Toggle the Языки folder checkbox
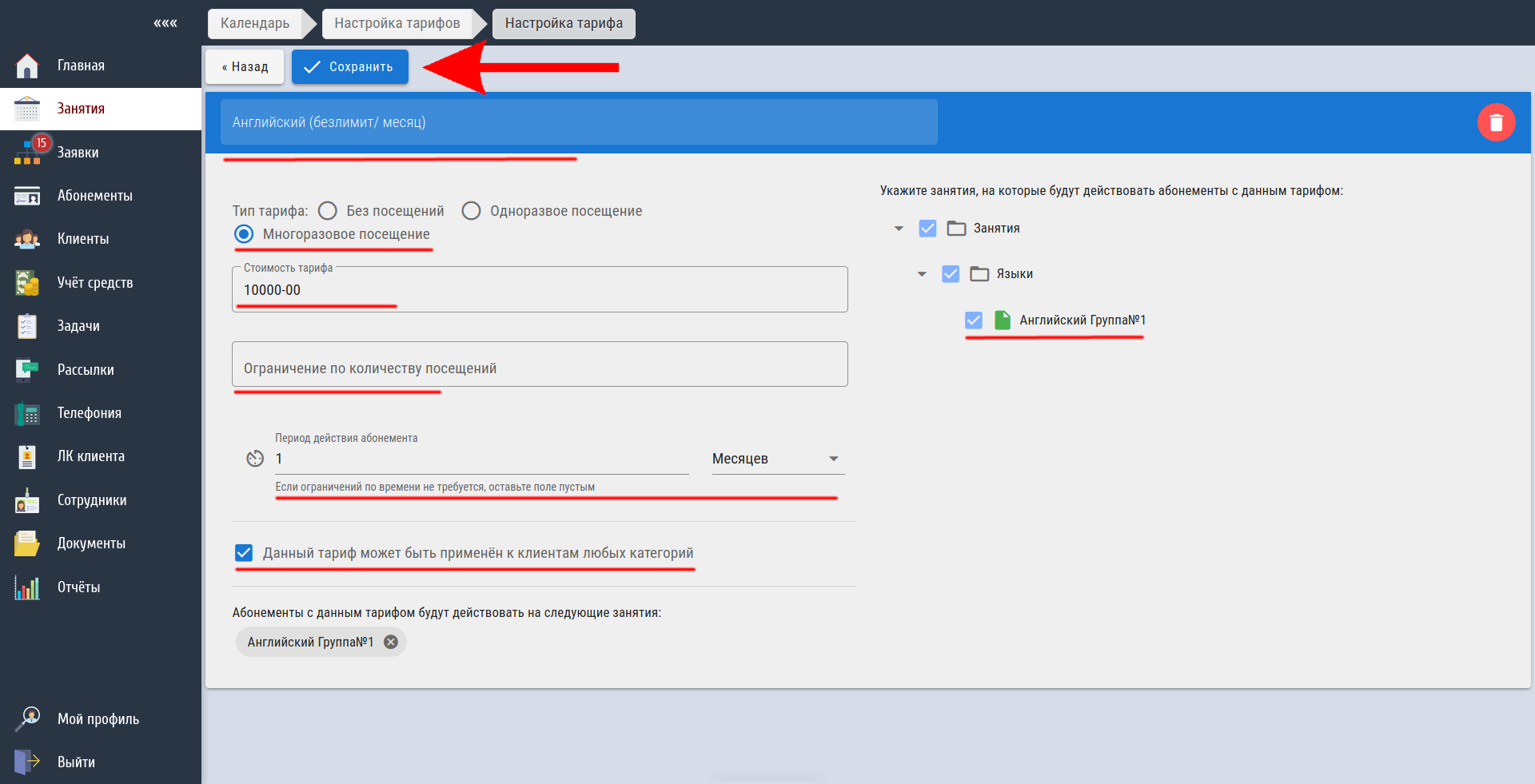This screenshot has width=1535, height=784. [951, 274]
